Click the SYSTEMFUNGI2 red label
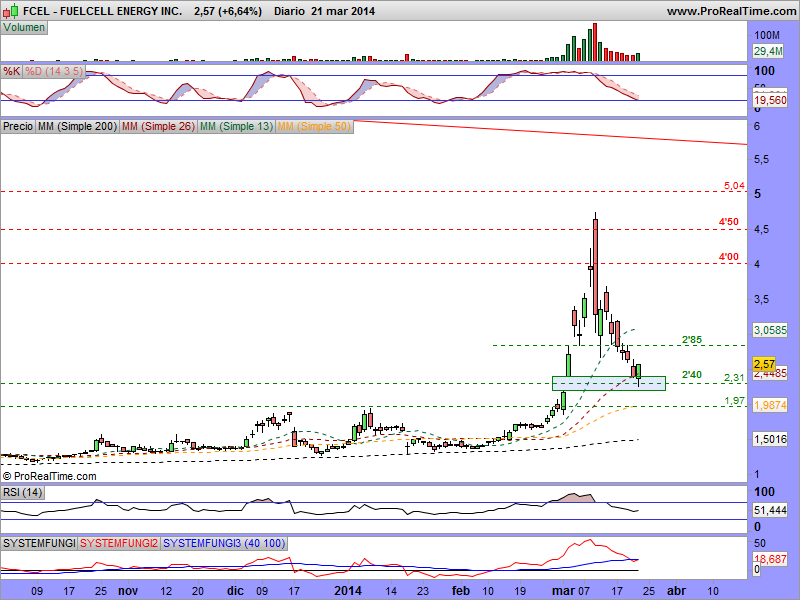Image resolution: width=800 pixels, height=600 pixels. pos(119,543)
